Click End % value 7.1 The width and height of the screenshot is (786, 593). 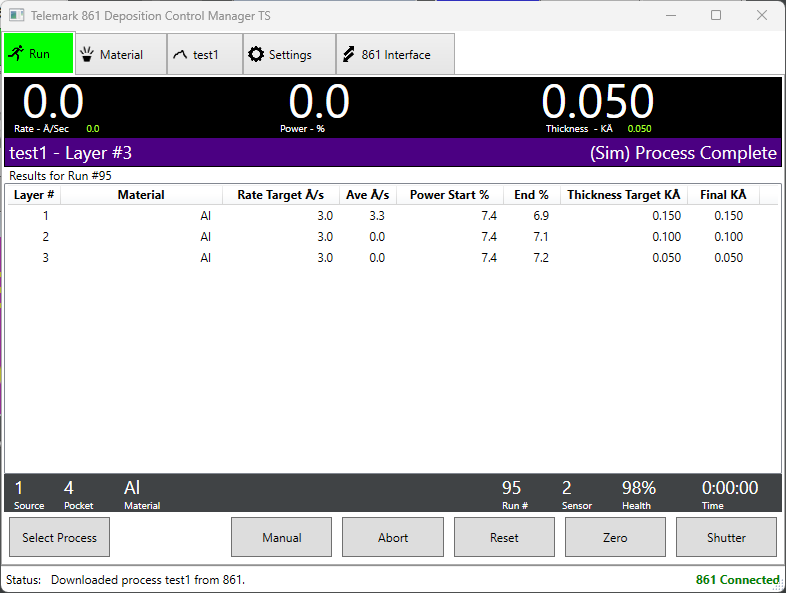point(541,237)
